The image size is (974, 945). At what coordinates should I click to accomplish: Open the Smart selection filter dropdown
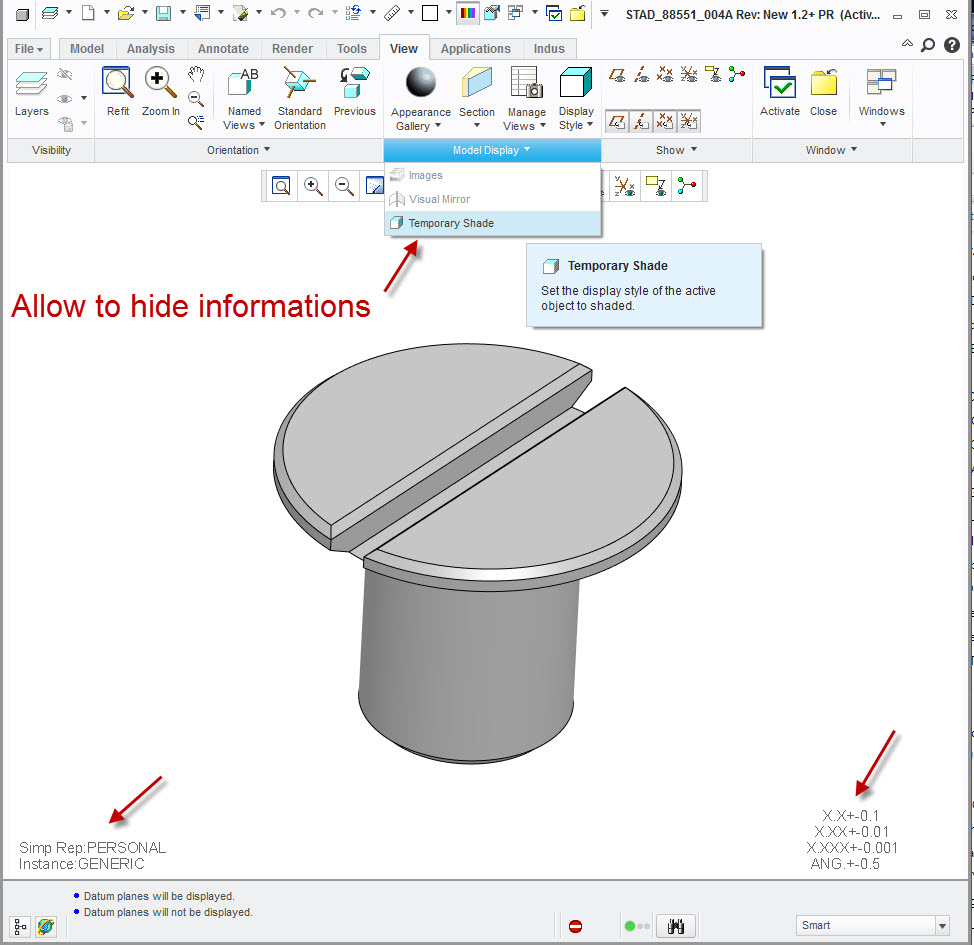(941, 926)
